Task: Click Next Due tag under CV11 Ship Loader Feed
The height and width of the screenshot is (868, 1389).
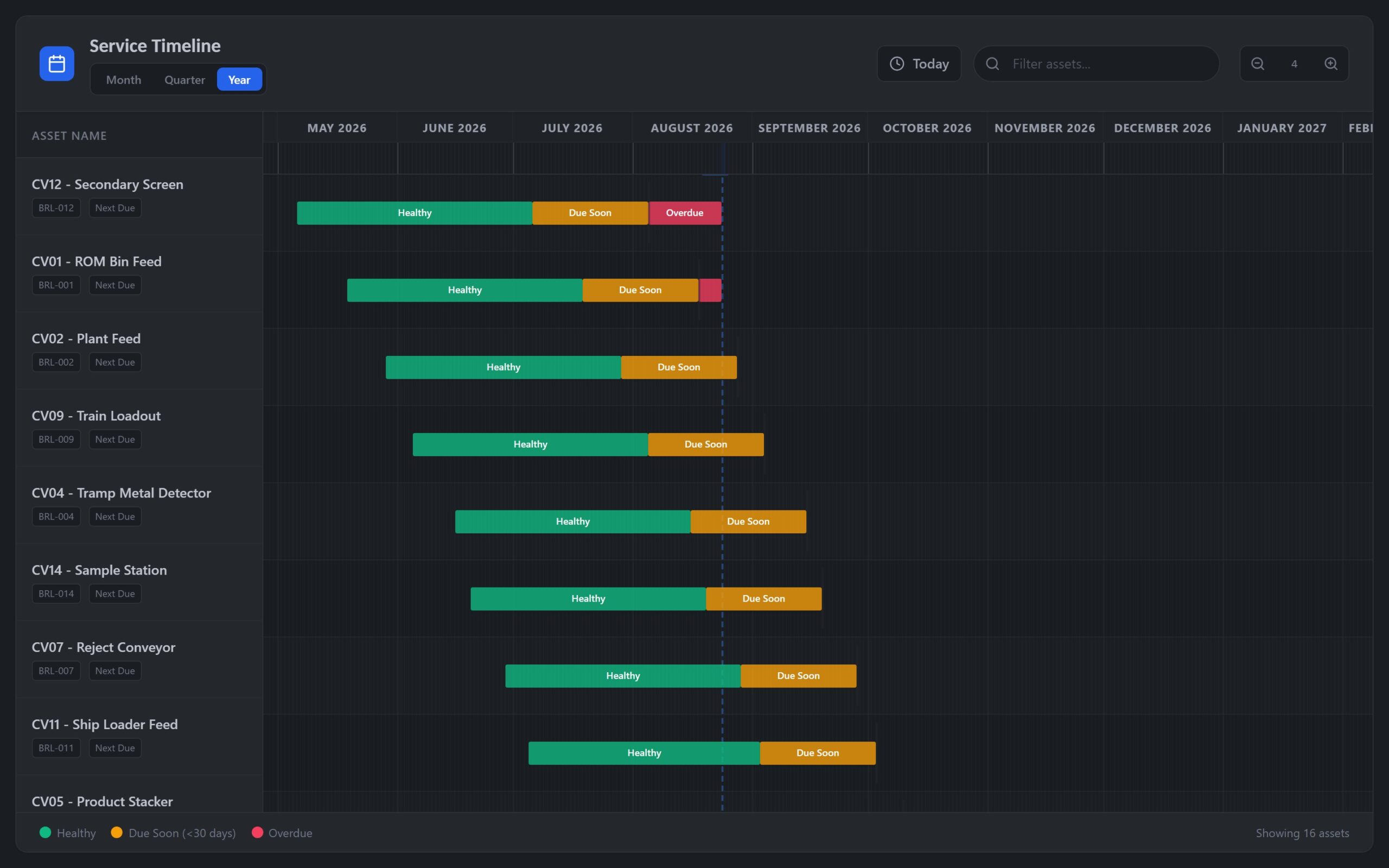Action: point(115,748)
